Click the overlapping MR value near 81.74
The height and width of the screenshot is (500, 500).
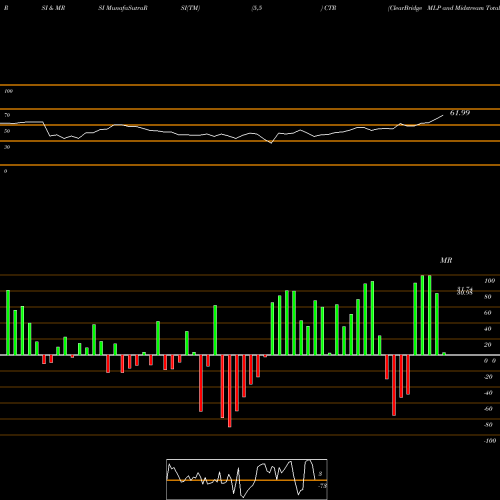(465, 291)
